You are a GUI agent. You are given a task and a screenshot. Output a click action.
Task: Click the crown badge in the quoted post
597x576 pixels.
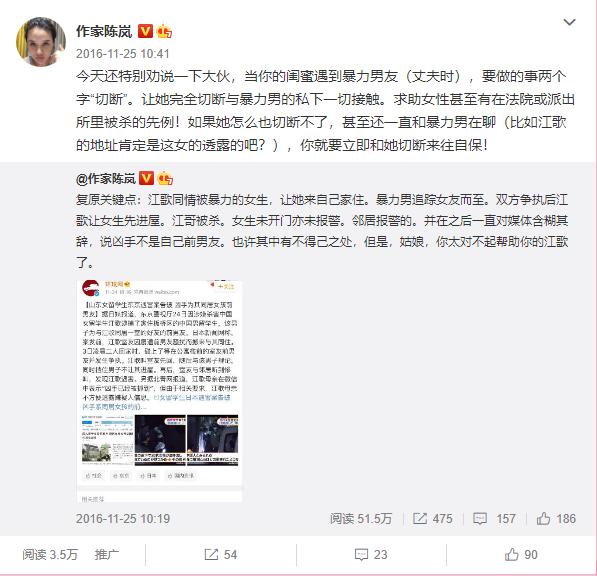click(165, 178)
